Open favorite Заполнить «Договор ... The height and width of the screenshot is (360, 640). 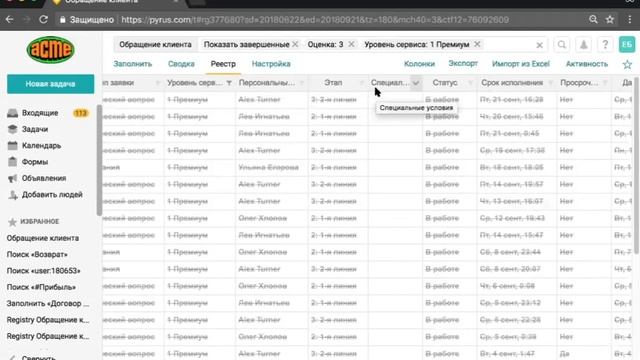click(48, 303)
